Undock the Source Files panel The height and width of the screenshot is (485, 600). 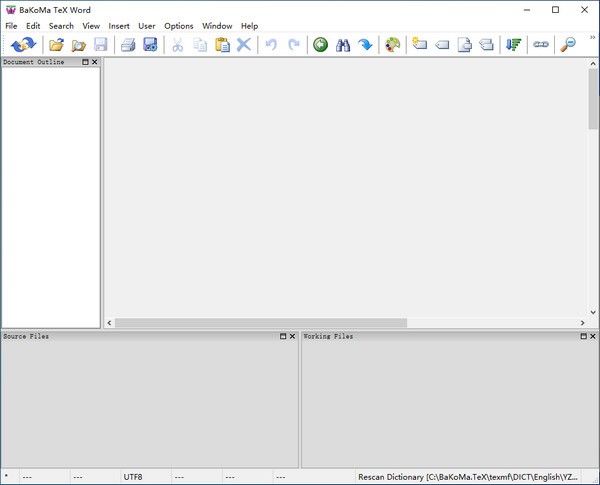[x=283, y=336]
